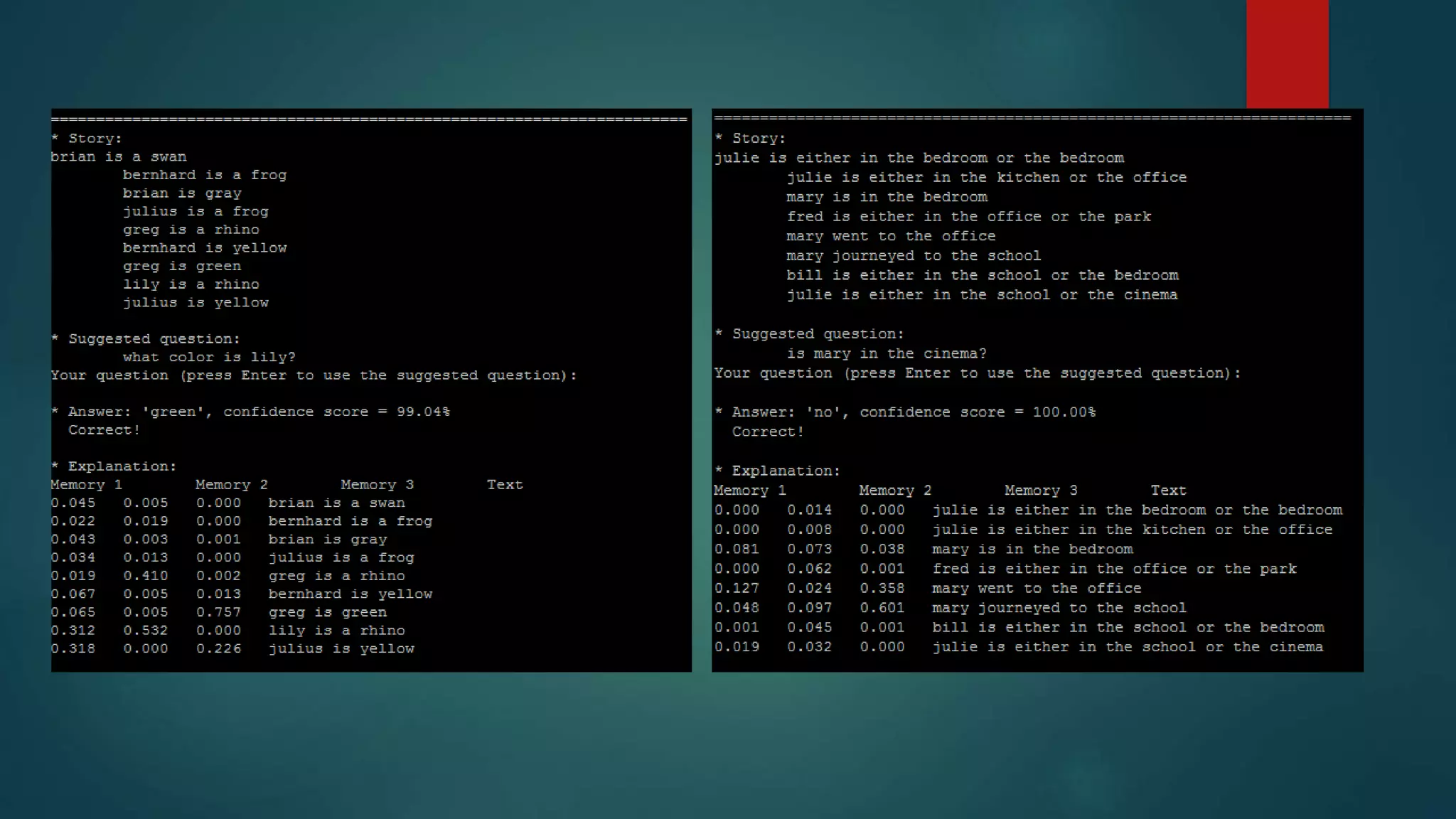
Task: Click the left panel's 'Correct!' text
Action: (104, 430)
